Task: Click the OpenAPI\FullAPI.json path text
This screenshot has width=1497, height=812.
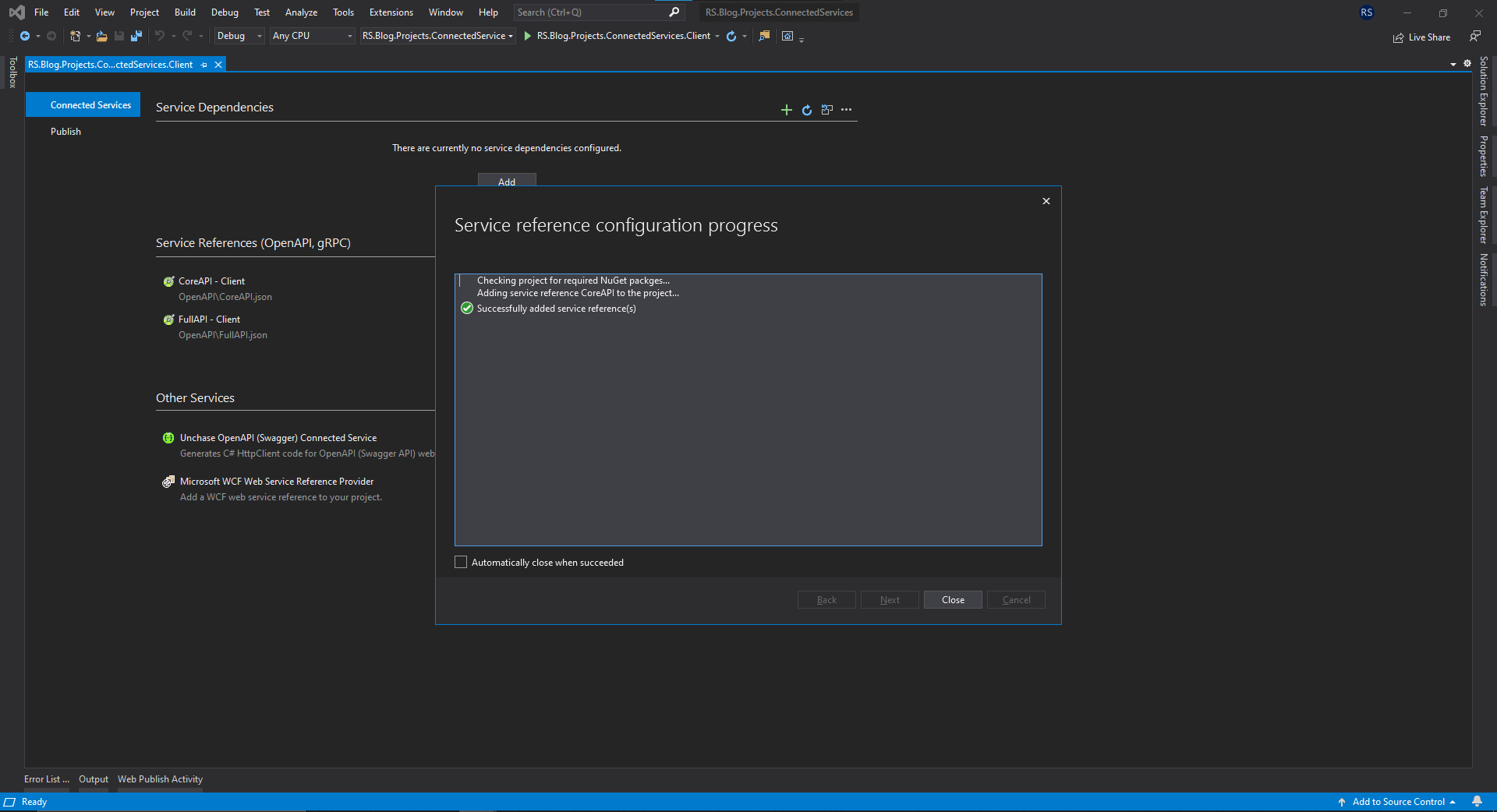Action: 223,335
